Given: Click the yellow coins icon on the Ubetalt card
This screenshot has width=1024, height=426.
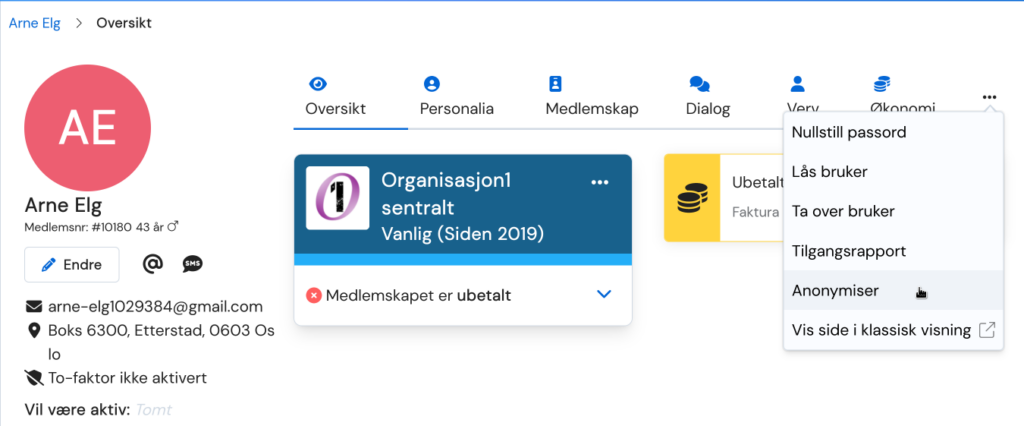Looking at the screenshot, I should 692,198.
